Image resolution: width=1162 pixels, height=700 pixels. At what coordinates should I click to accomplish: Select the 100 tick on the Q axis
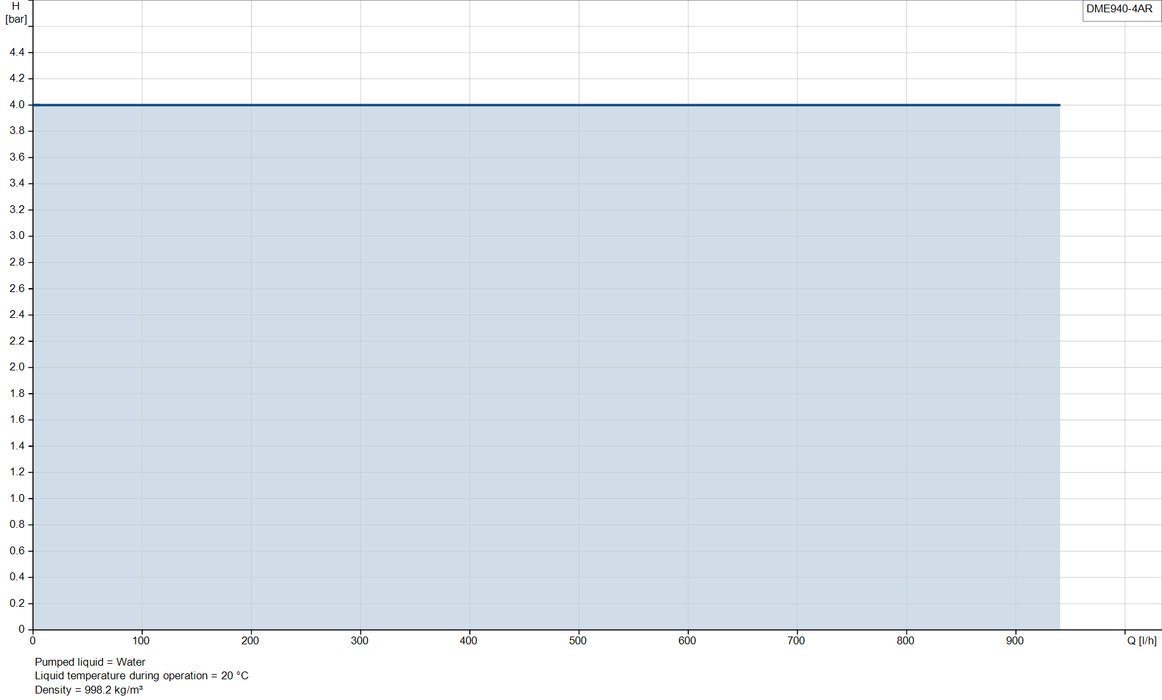click(141, 641)
